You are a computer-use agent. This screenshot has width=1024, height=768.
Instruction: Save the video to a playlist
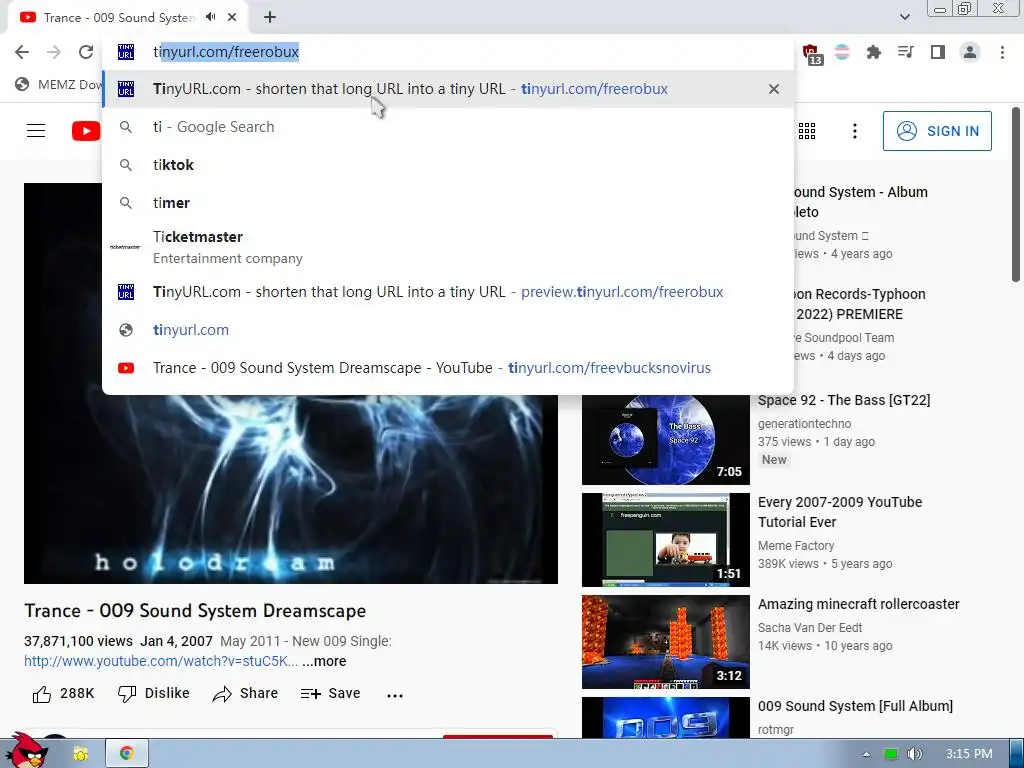click(x=330, y=694)
